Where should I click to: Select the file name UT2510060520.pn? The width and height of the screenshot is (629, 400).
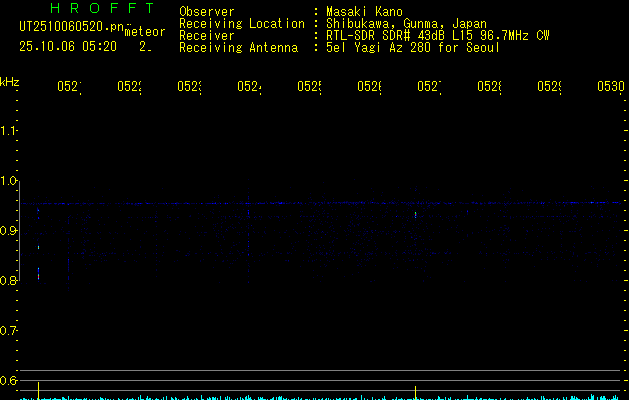pos(72,27)
